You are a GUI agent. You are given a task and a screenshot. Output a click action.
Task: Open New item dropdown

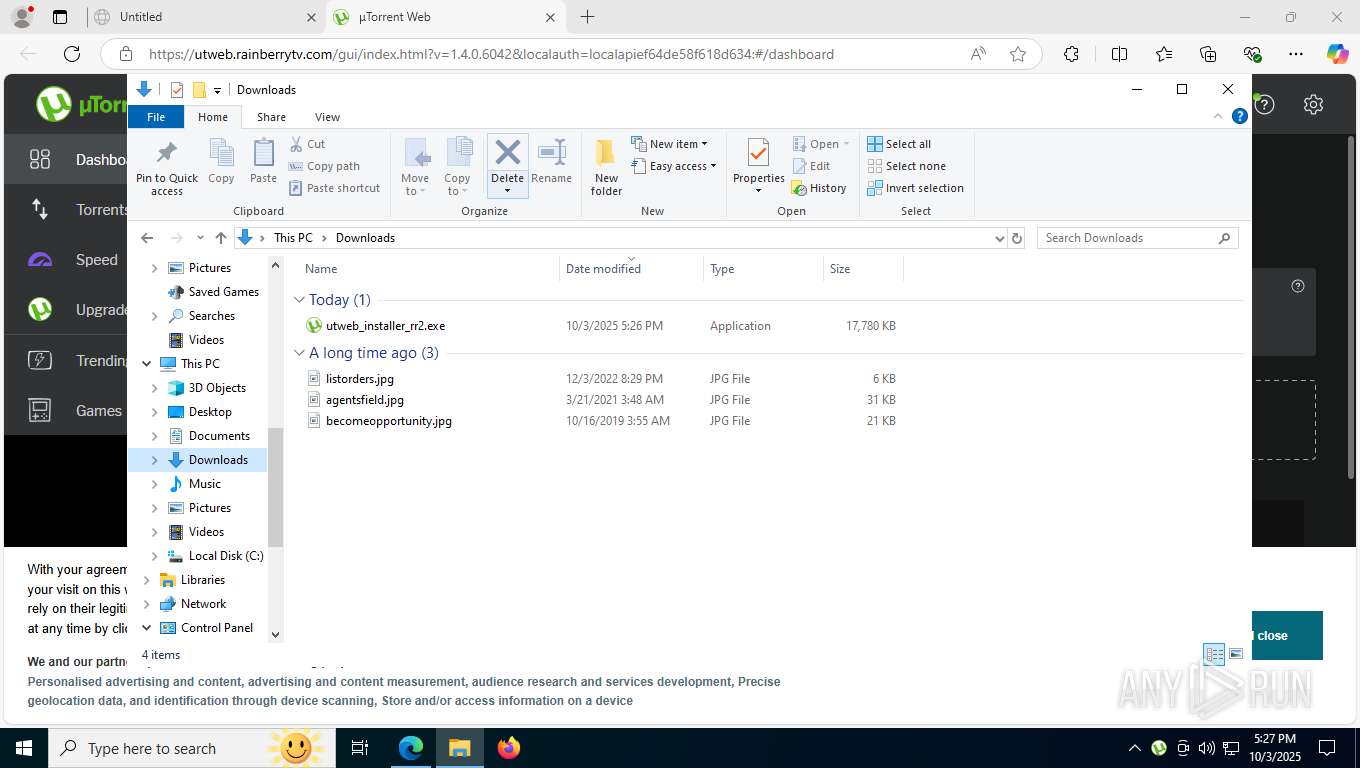[x=669, y=144]
